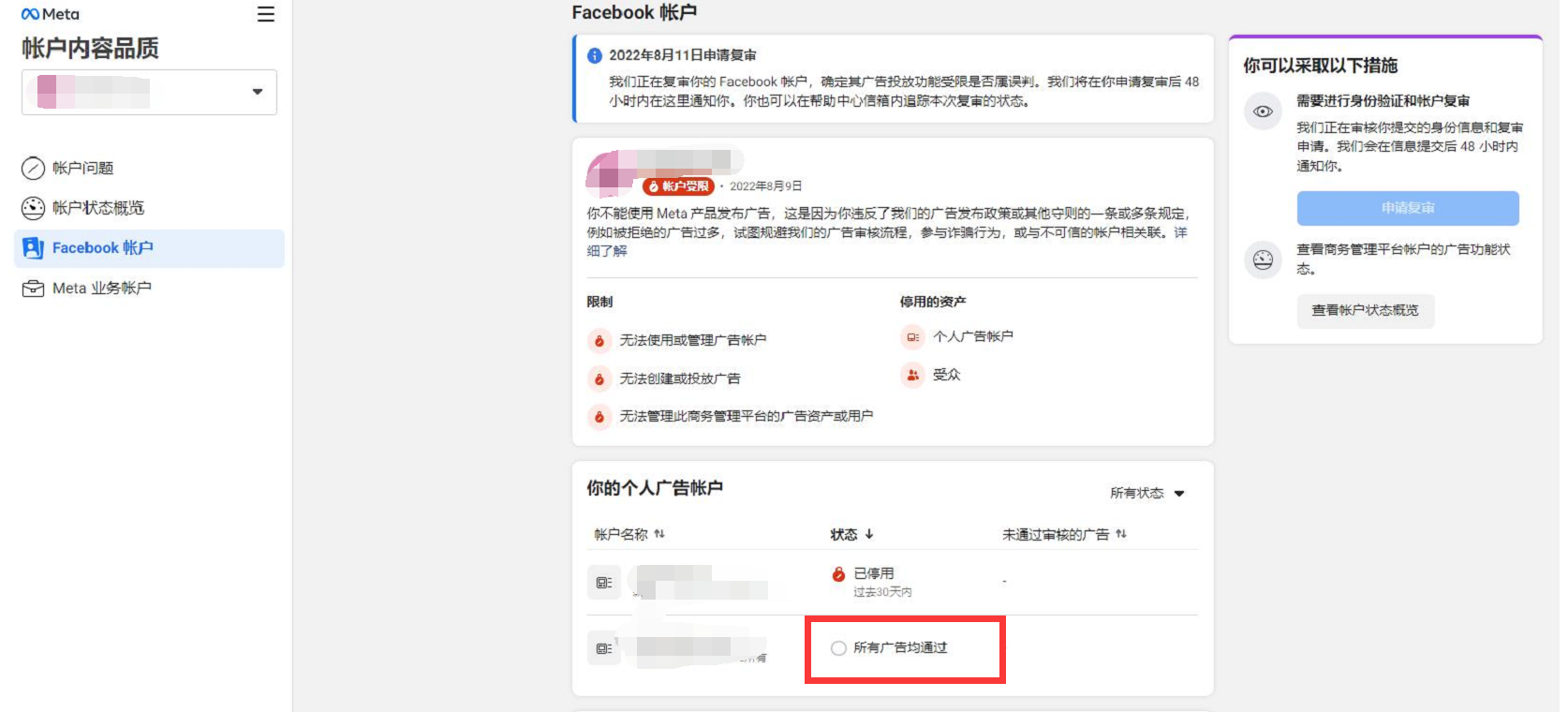
Task: Click the 个人广告帐户 asset icon
Action: (912, 337)
